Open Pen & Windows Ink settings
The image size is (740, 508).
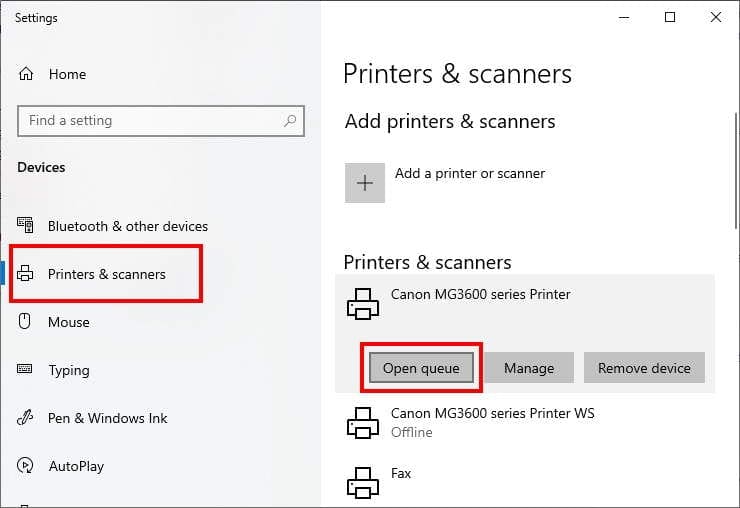click(108, 418)
